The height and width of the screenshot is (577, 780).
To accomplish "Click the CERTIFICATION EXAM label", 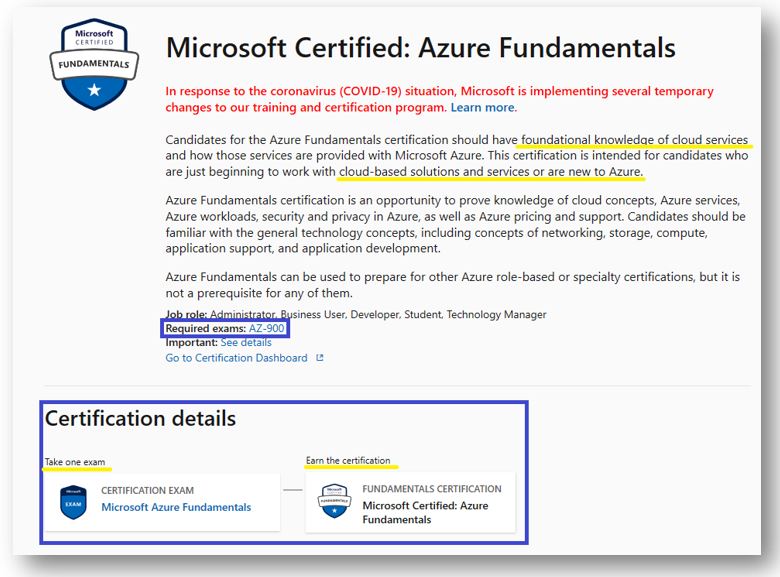I will click(x=148, y=490).
